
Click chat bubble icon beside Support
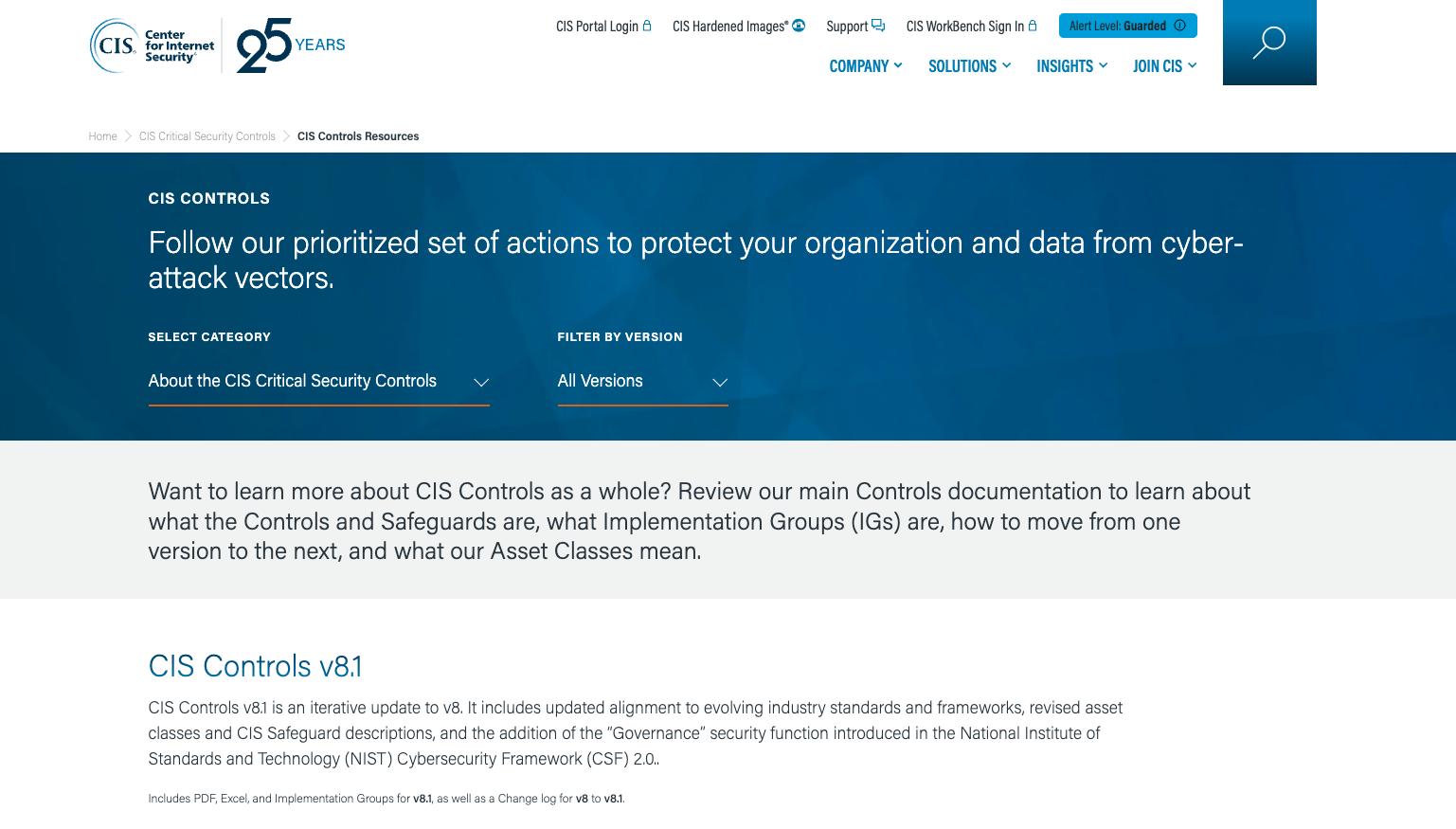pos(878,26)
